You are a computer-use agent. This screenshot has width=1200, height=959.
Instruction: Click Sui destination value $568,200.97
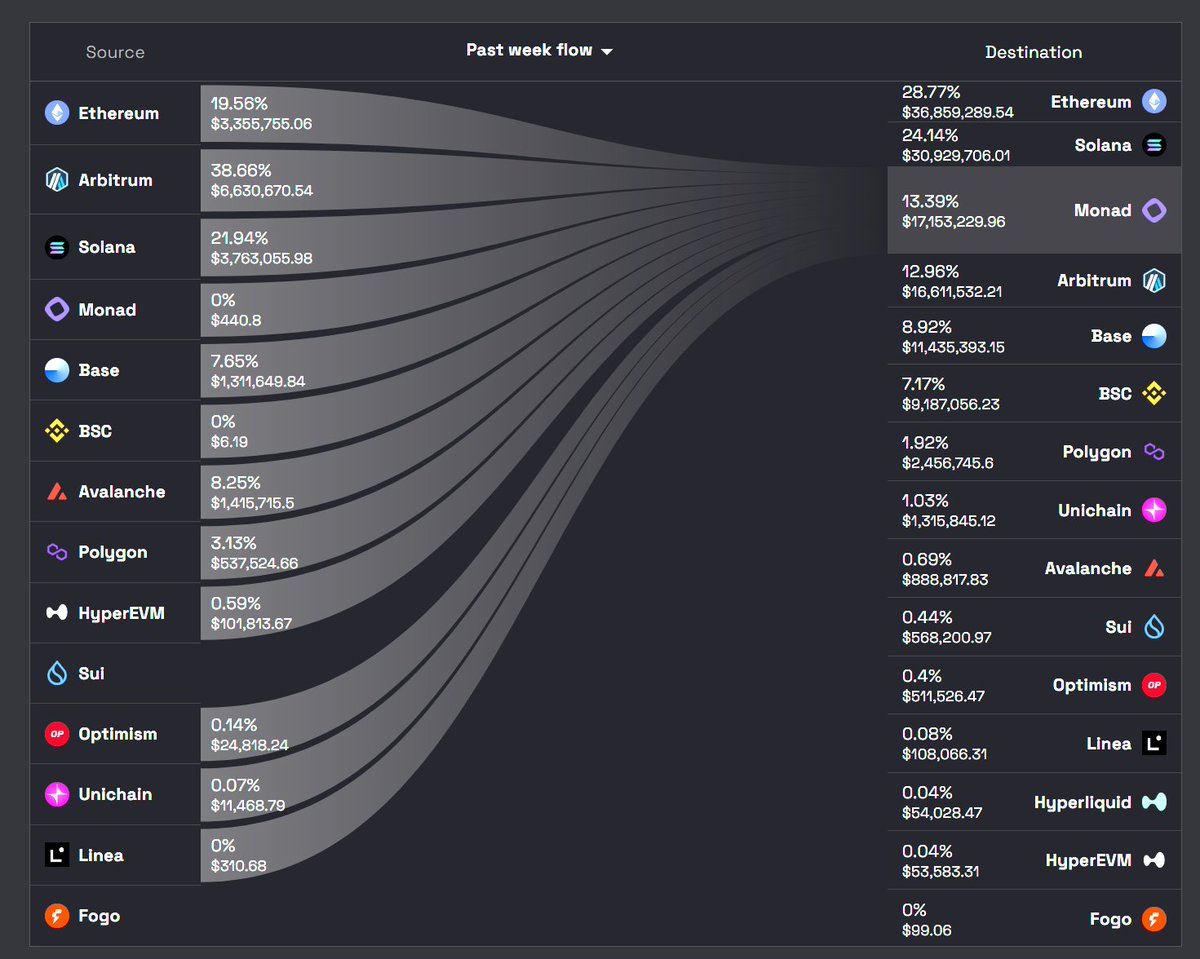click(947, 637)
